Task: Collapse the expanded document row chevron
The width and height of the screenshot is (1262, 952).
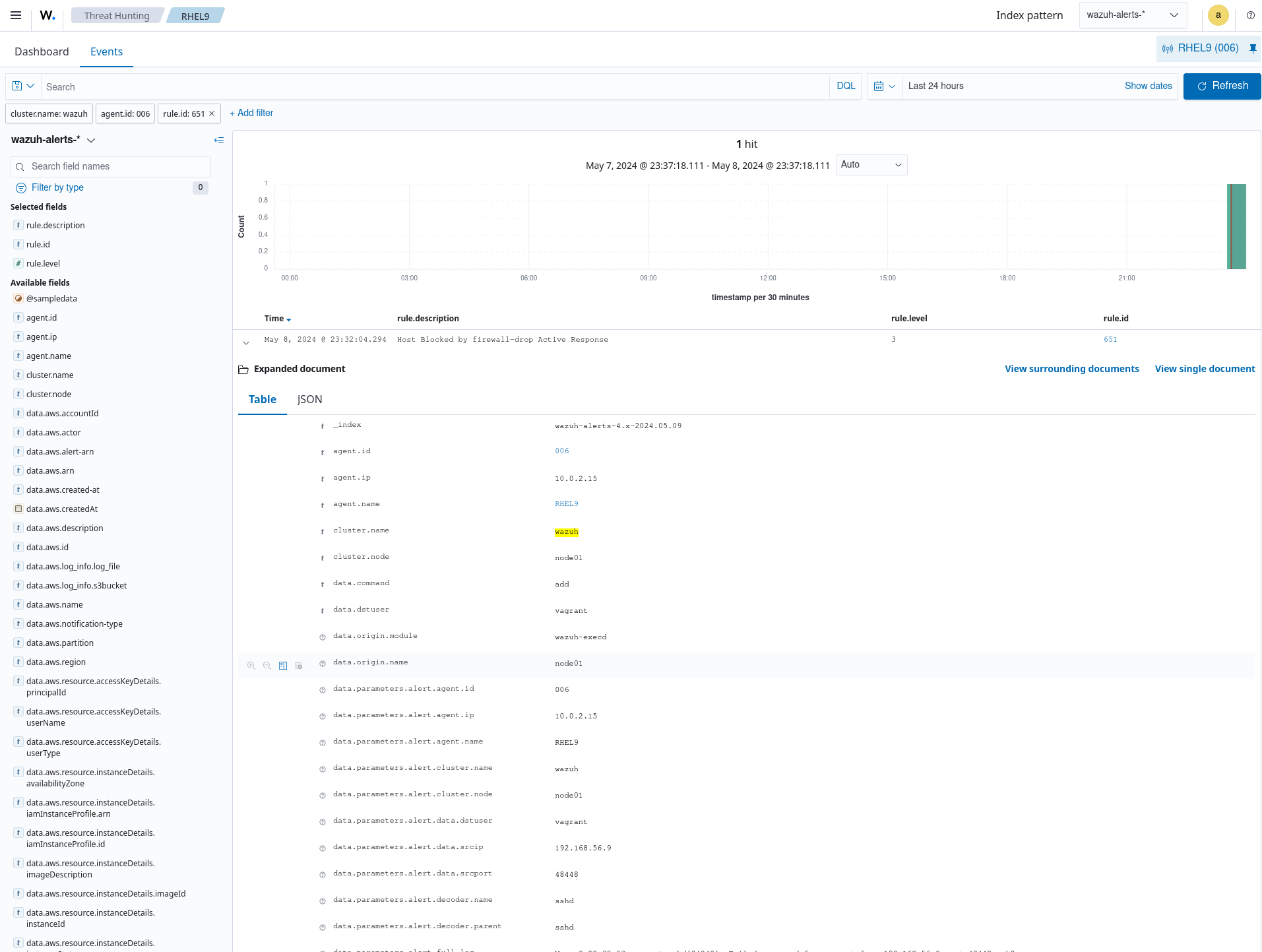Action: (x=246, y=342)
